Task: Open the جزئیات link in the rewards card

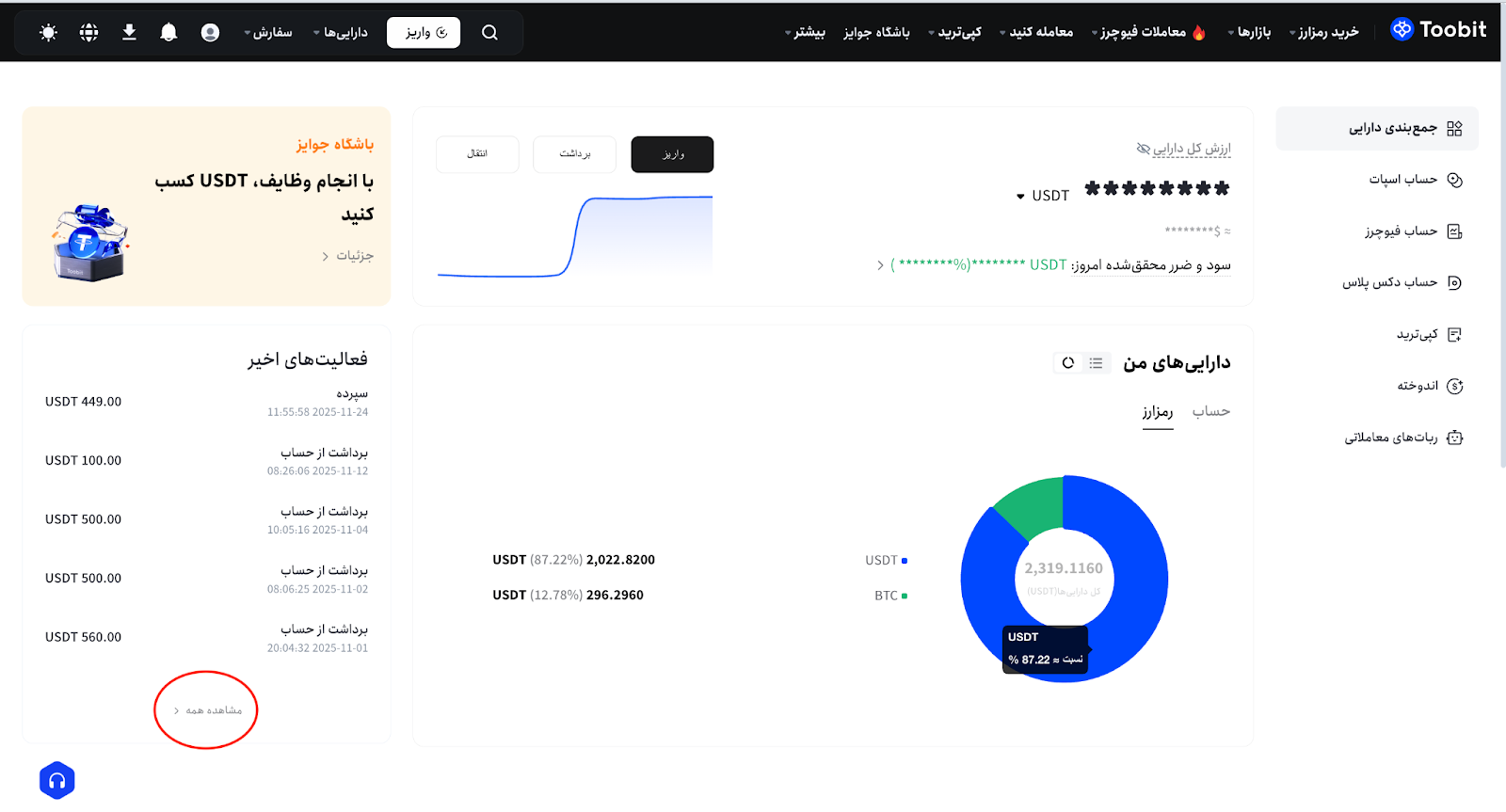Action: coord(348,256)
